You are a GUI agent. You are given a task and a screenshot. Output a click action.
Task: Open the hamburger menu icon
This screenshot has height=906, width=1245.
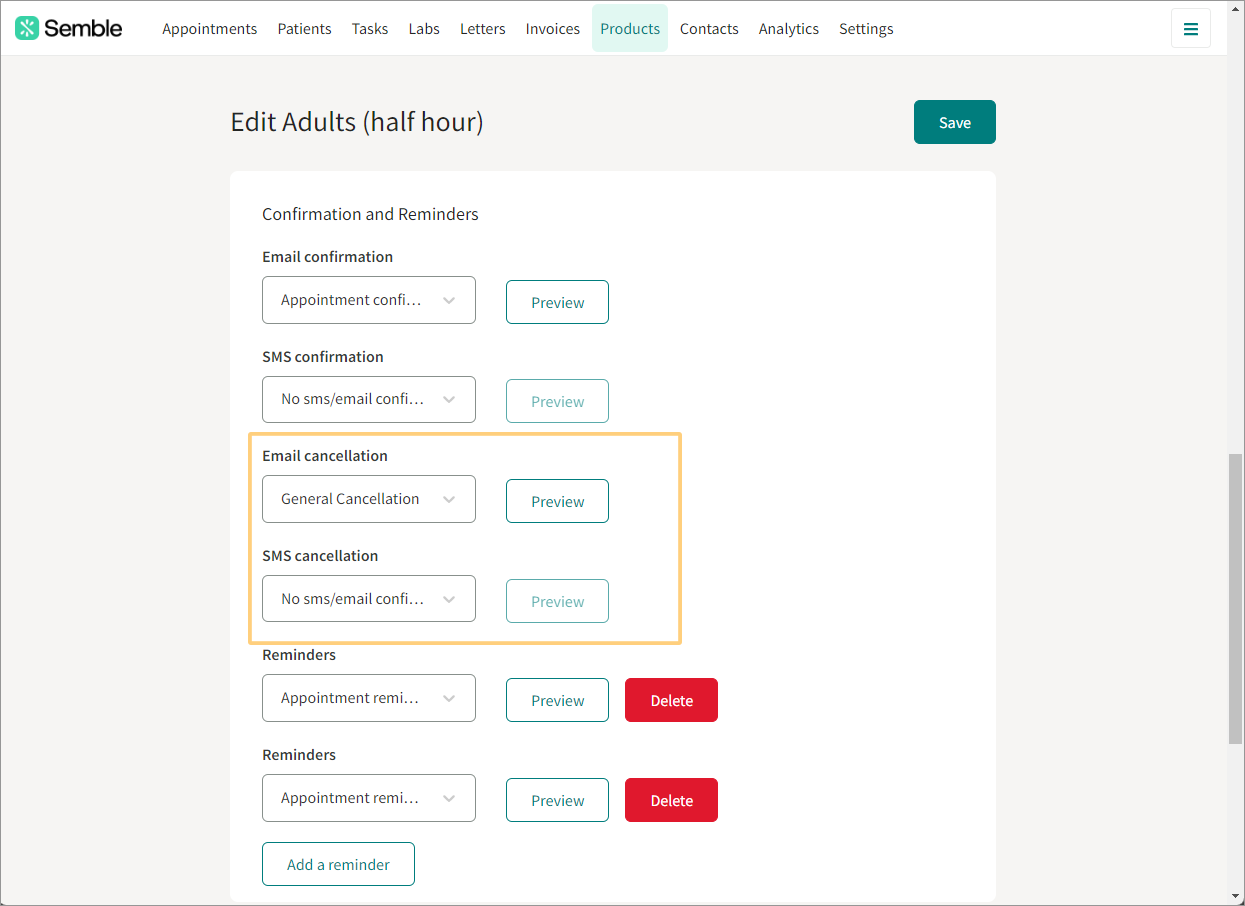pyautogui.click(x=1190, y=29)
